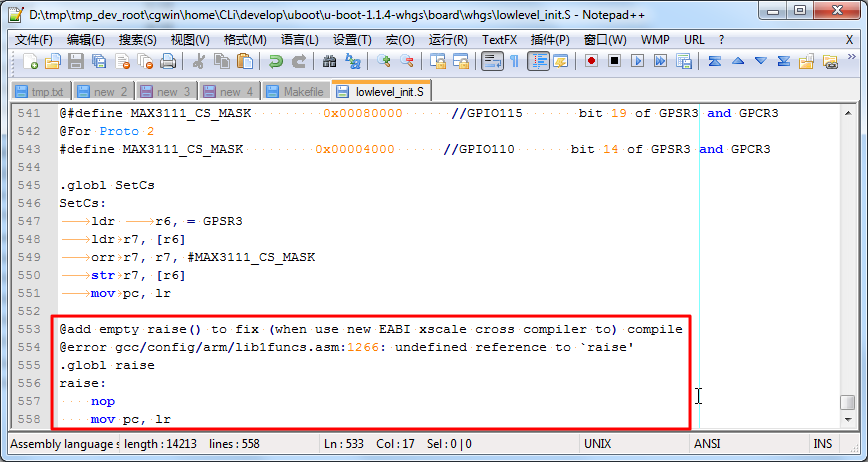This screenshot has height=462, width=868.
Task: Zoom in with magnifier plus icon
Action: [x=383, y=61]
